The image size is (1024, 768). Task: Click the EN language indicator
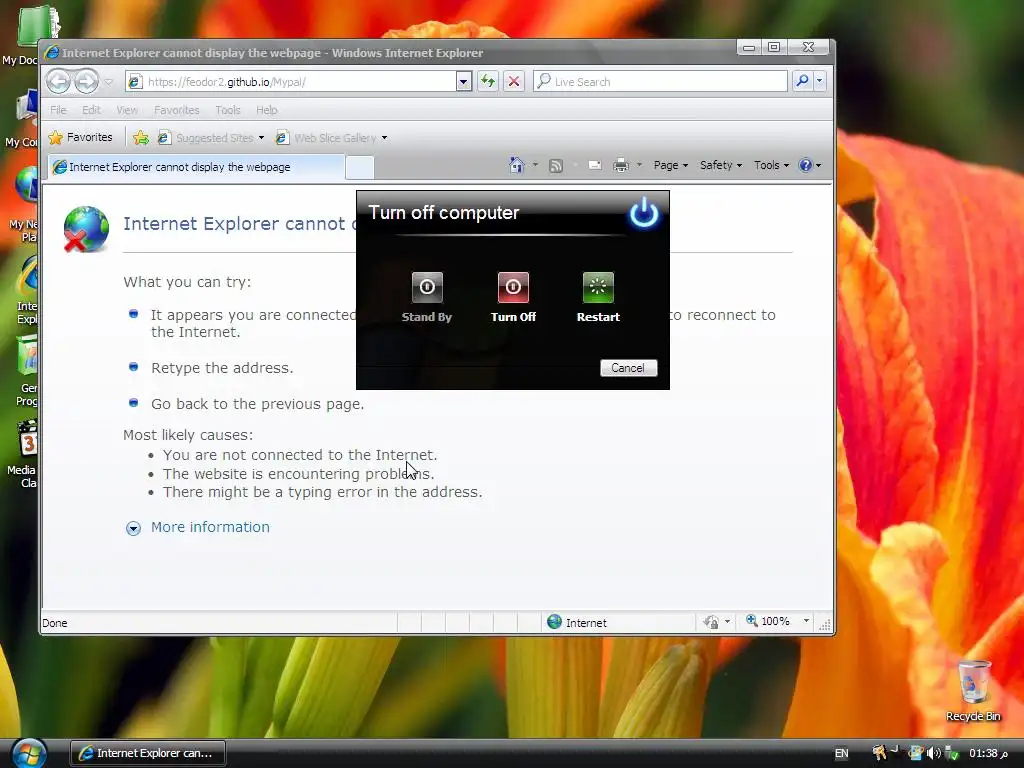pos(842,754)
